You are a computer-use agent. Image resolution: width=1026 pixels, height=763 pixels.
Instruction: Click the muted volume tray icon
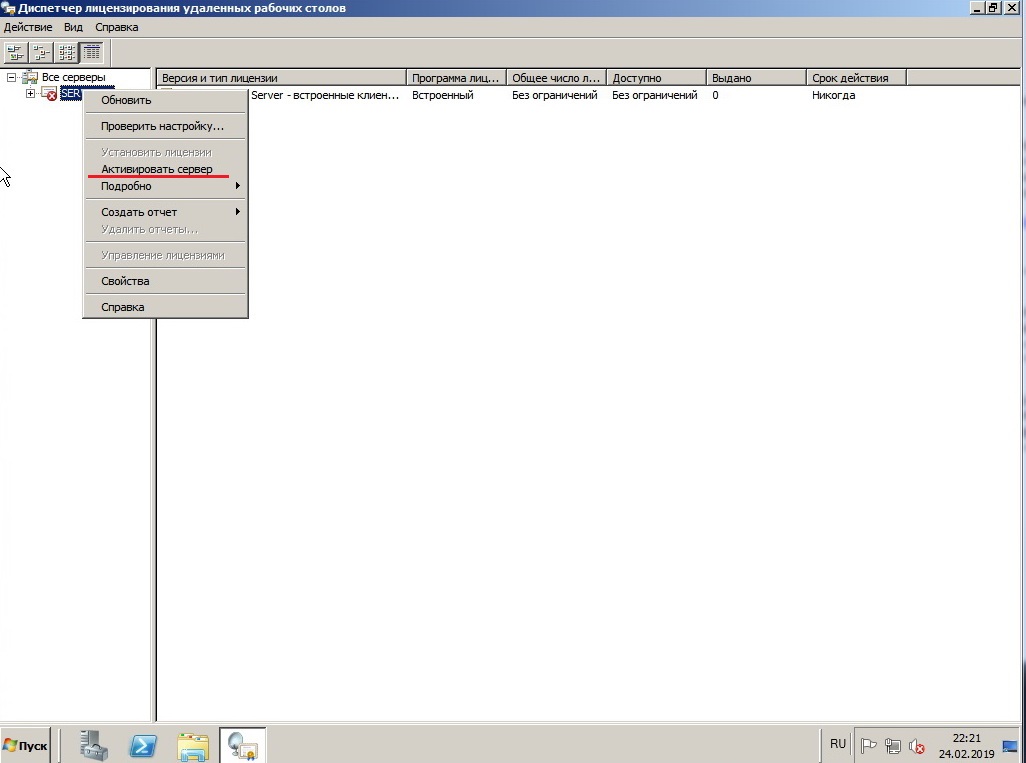coord(917,746)
